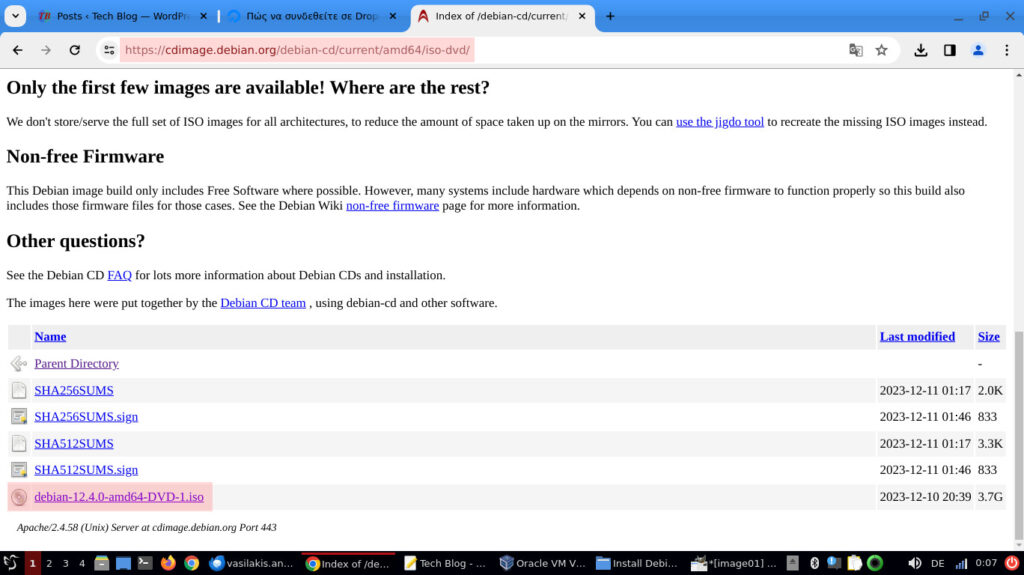The width and height of the screenshot is (1024, 575).
Task: Click the site information icon beside the URL
Action: click(109, 50)
